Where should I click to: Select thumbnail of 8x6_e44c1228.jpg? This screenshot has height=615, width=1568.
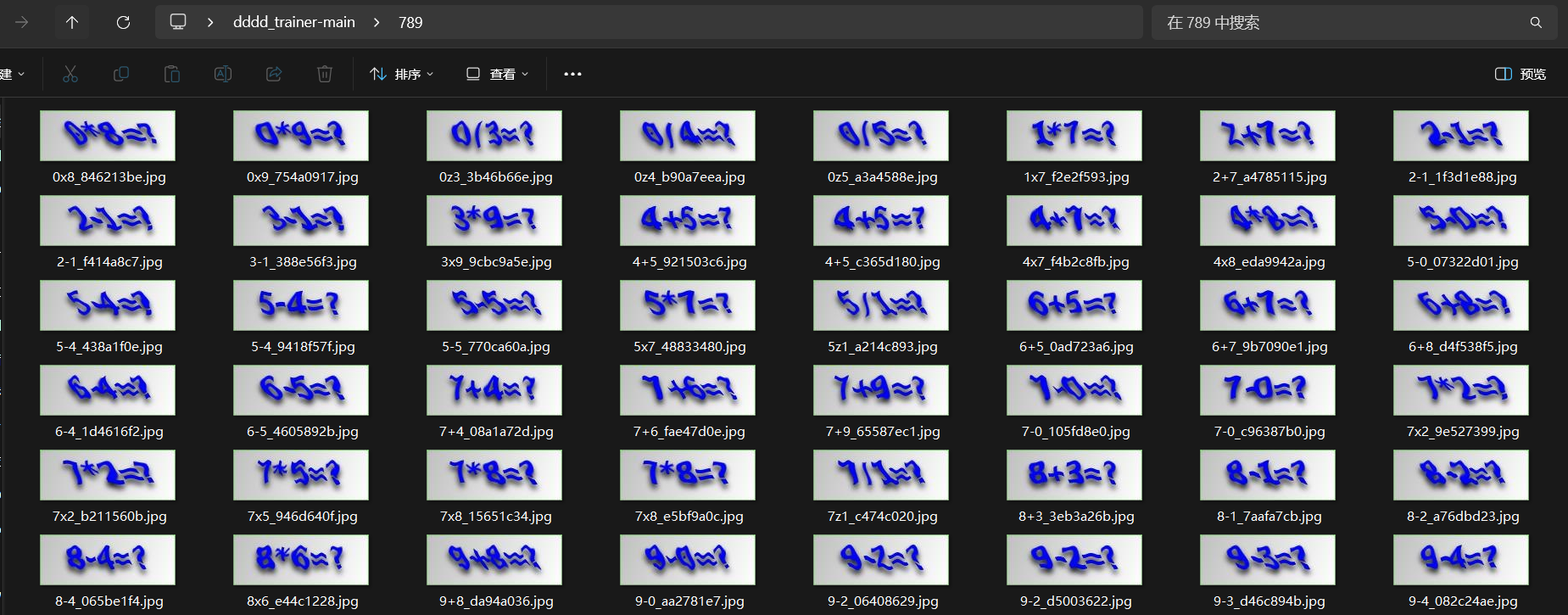301,560
